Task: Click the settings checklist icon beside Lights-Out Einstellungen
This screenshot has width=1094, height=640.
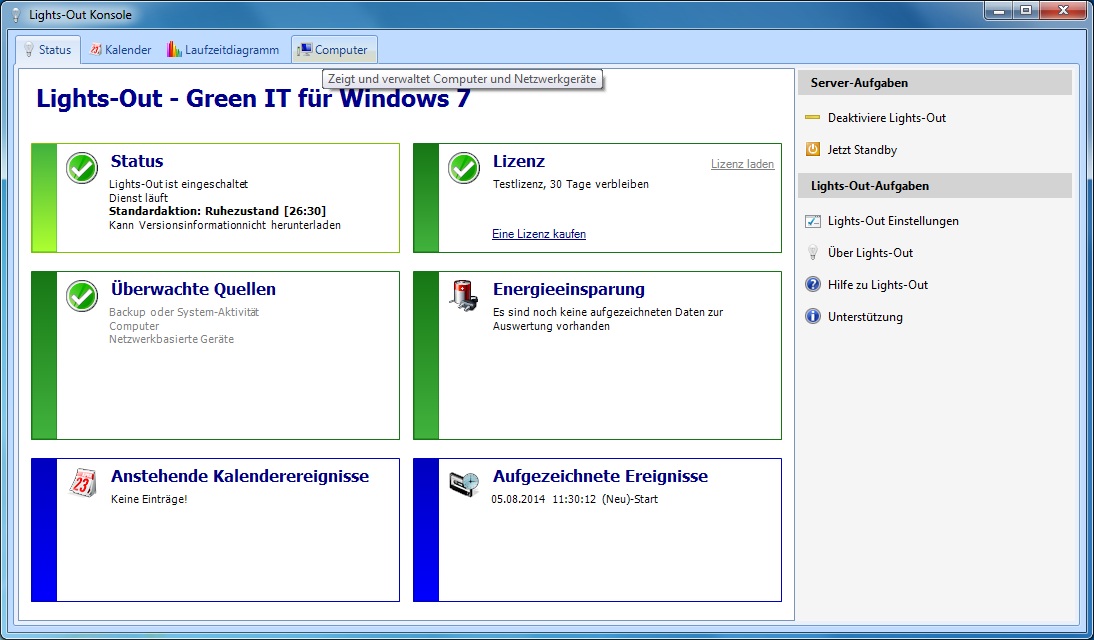Action: point(813,221)
